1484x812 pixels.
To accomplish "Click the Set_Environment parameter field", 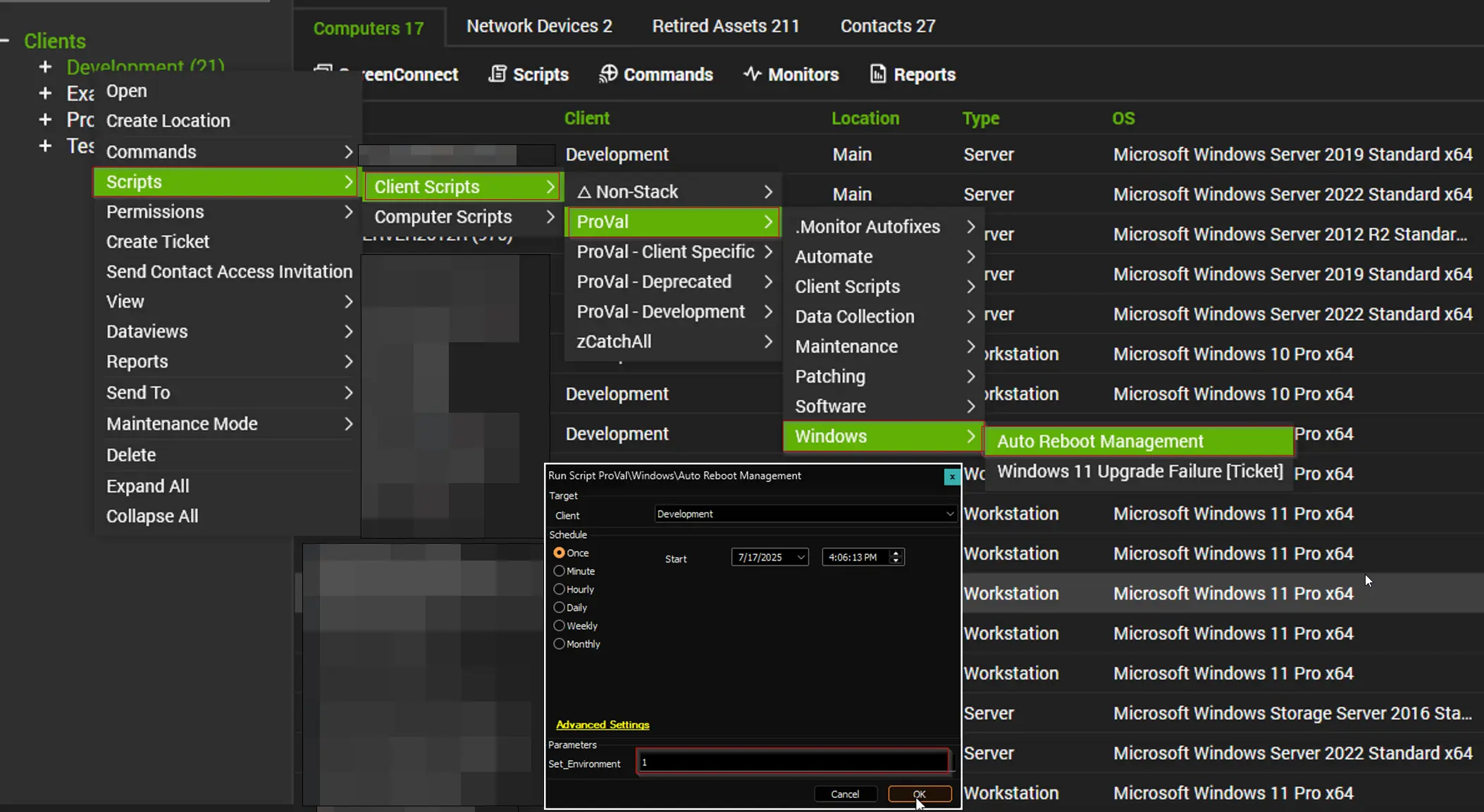I will (x=793, y=762).
